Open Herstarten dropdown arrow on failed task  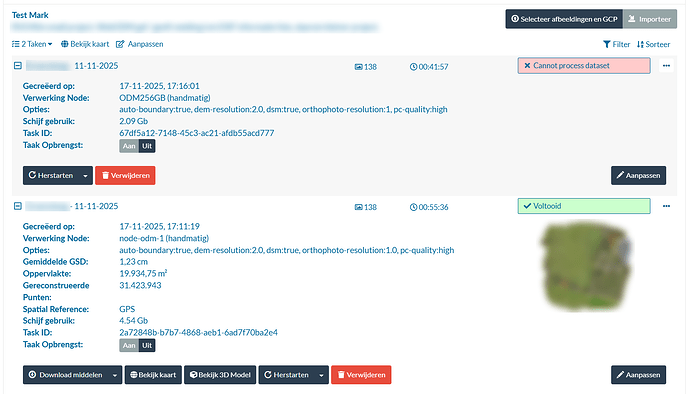pos(85,175)
